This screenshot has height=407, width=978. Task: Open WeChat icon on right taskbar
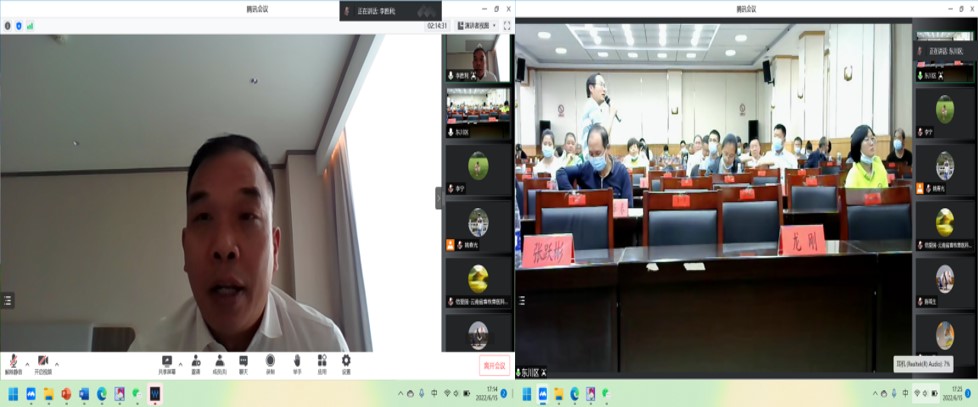[x=605, y=394]
